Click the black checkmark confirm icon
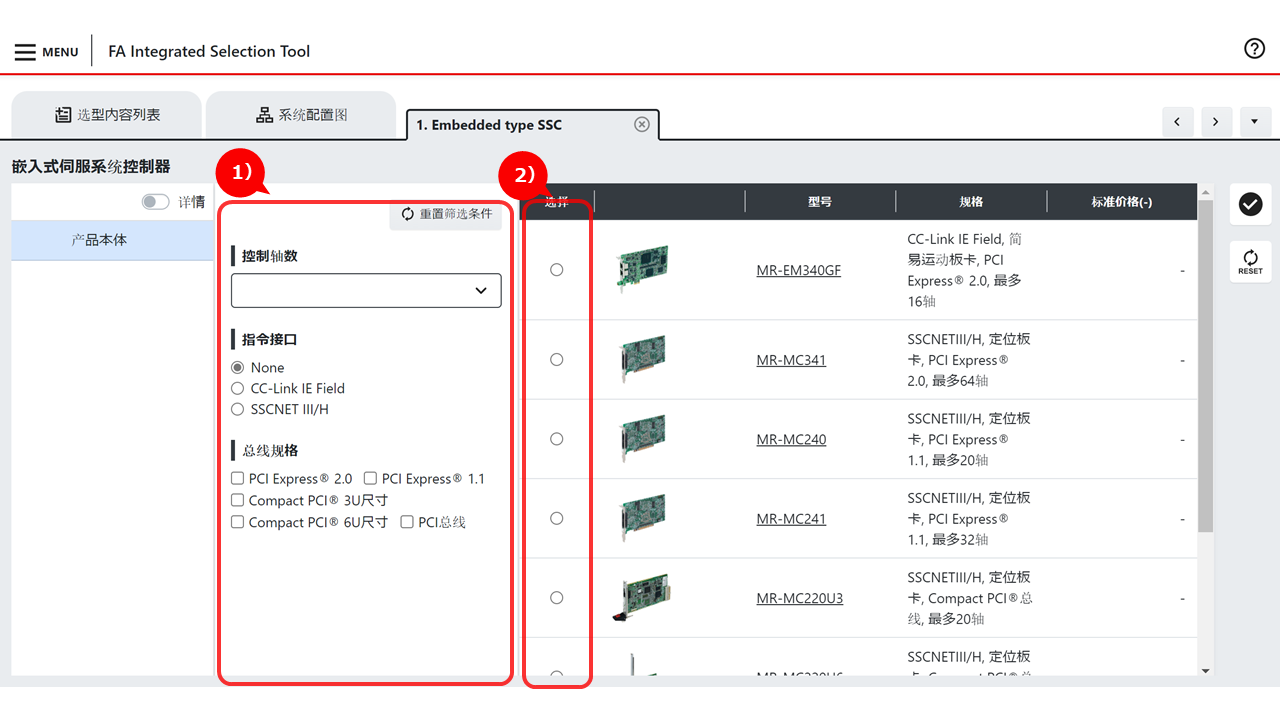The width and height of the screenshot is (1280, 720). (1250, 204)
